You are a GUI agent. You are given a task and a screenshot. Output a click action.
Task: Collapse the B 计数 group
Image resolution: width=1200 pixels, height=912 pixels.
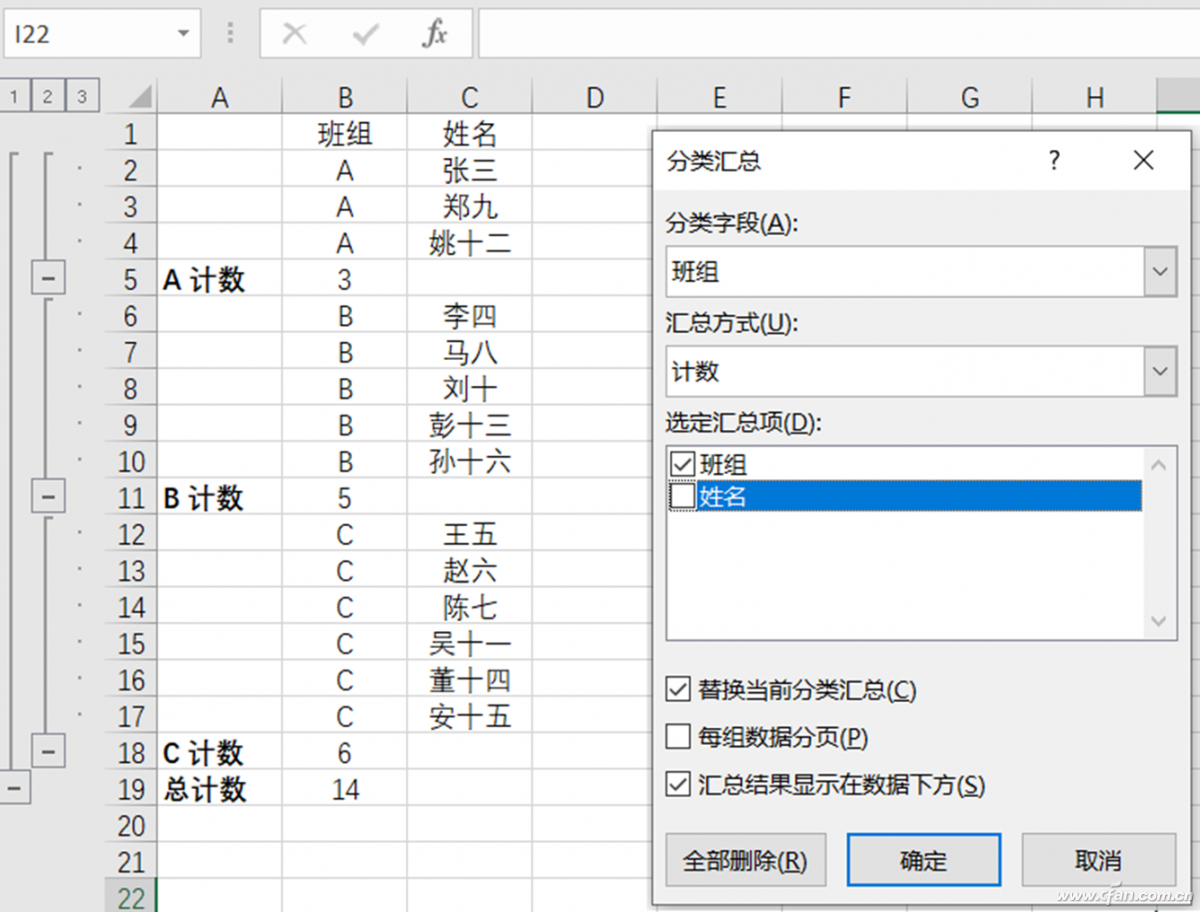[48, 497]
